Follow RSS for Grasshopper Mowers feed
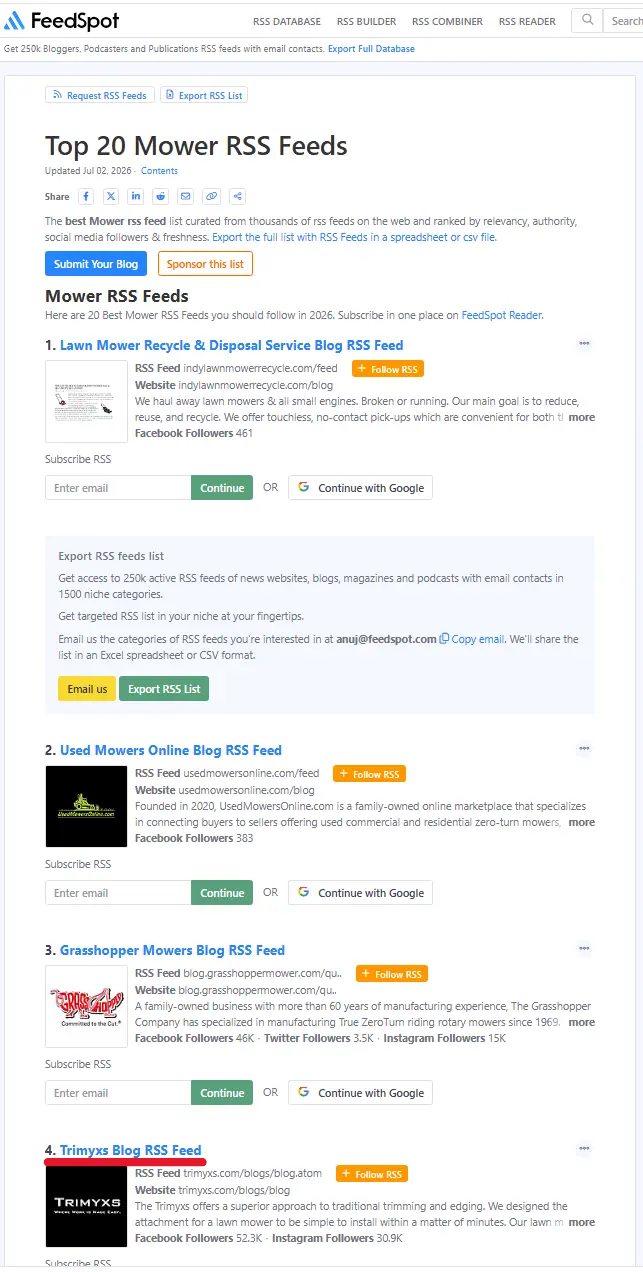 click(x=393, y=974)
